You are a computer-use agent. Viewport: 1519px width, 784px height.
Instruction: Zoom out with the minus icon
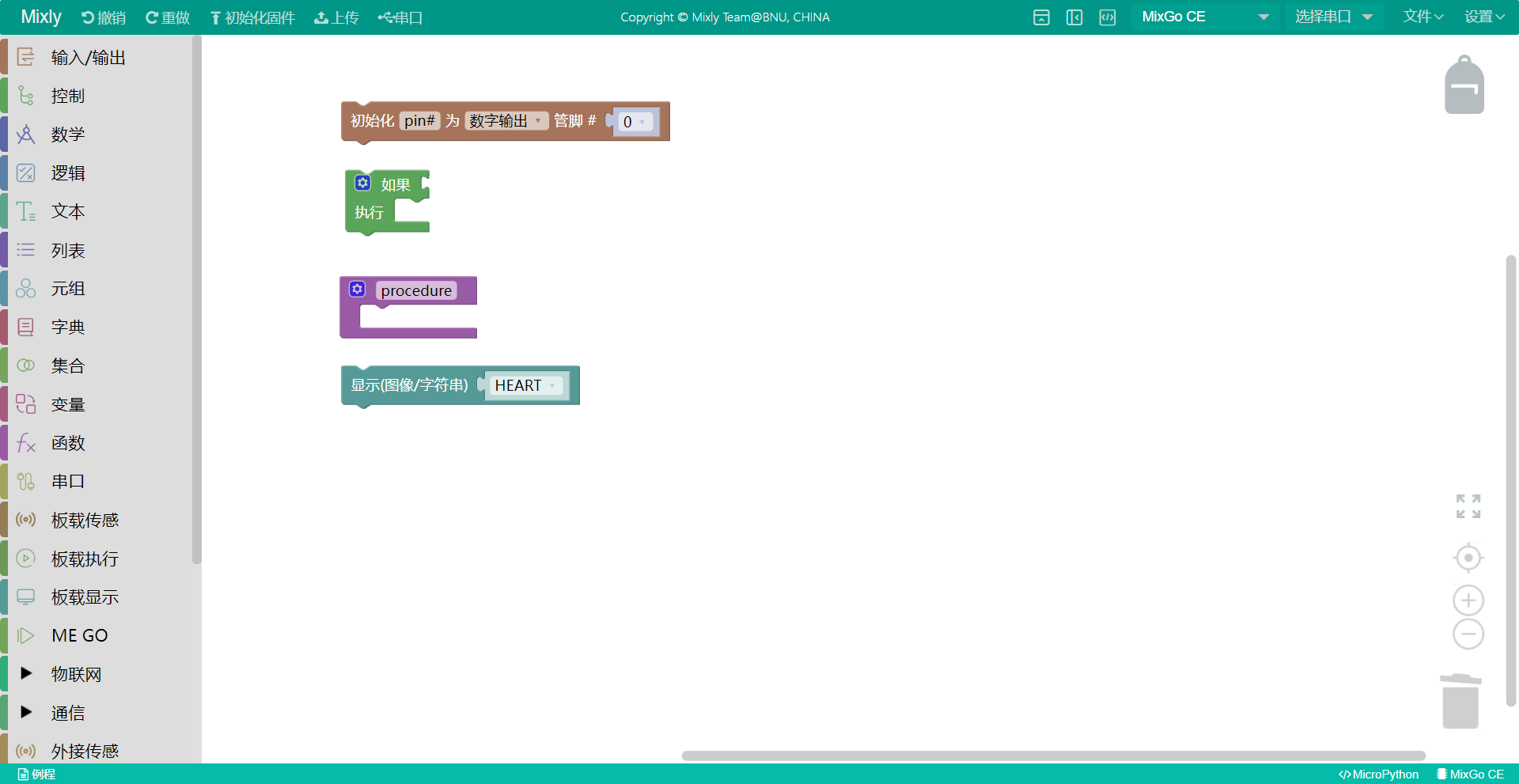point(1468,634)
